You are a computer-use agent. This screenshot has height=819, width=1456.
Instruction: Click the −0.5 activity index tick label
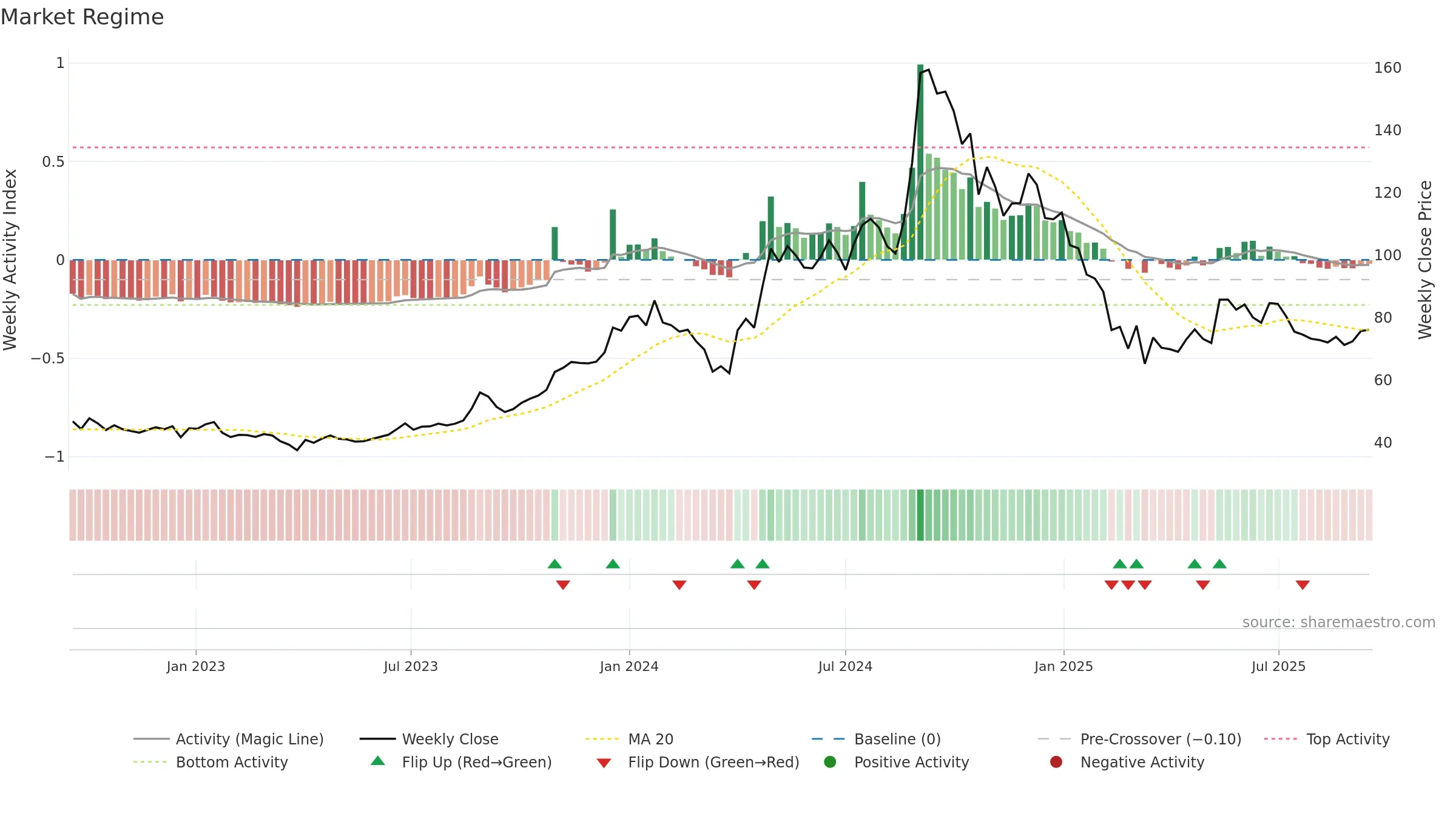pyautogui.click(x=47, y=359)
